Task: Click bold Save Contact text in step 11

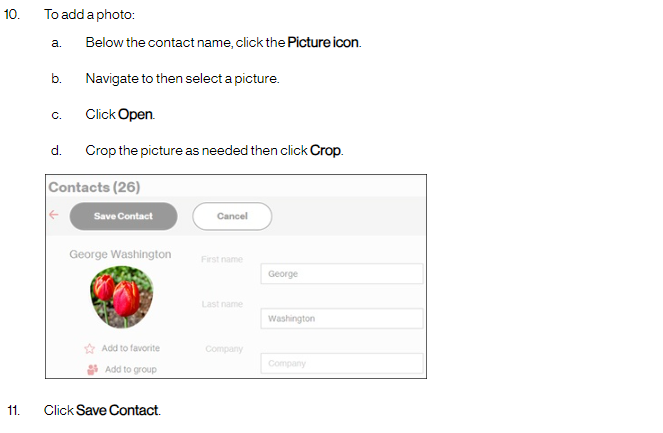Action: point(117,410)
